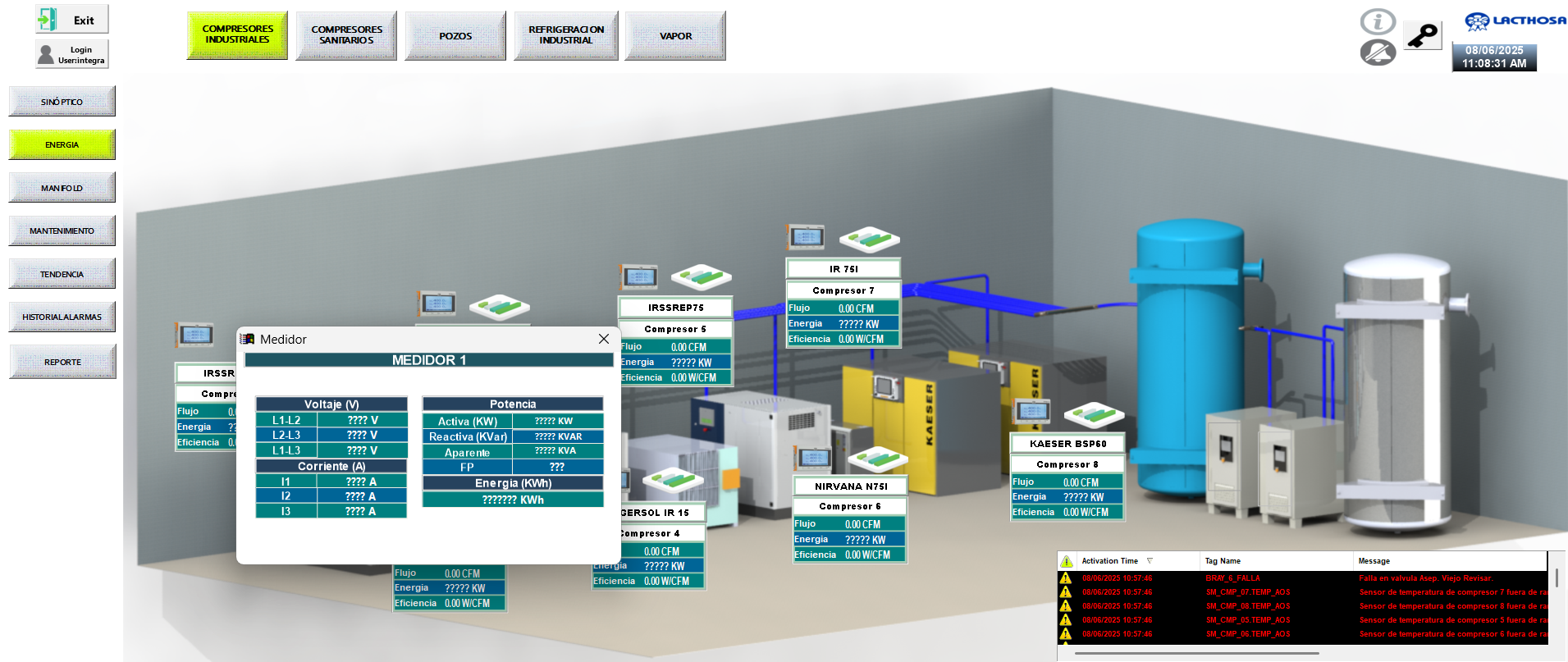Click warning icon of BRAY_6_FALLA alarm
1568x662 pixels.
pyautogui.click(x=1066, y=578)
